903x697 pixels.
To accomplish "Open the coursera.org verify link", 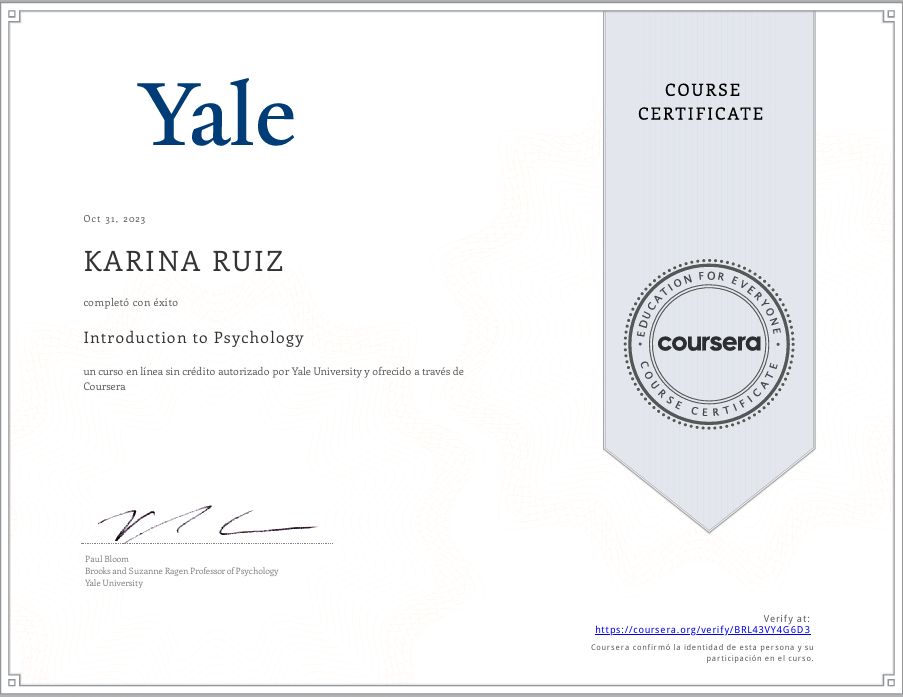I will pos(702,630).
